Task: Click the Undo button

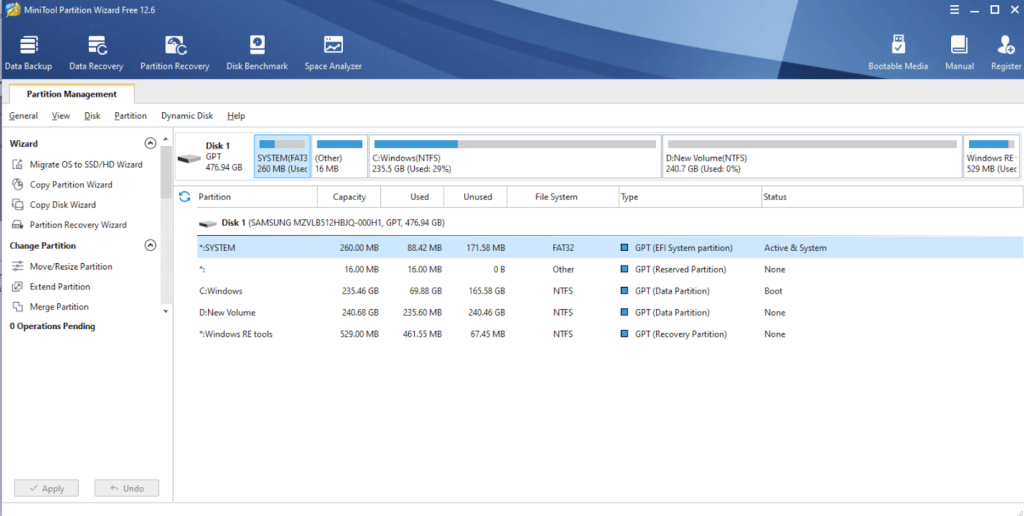Action: coord(127,488)
